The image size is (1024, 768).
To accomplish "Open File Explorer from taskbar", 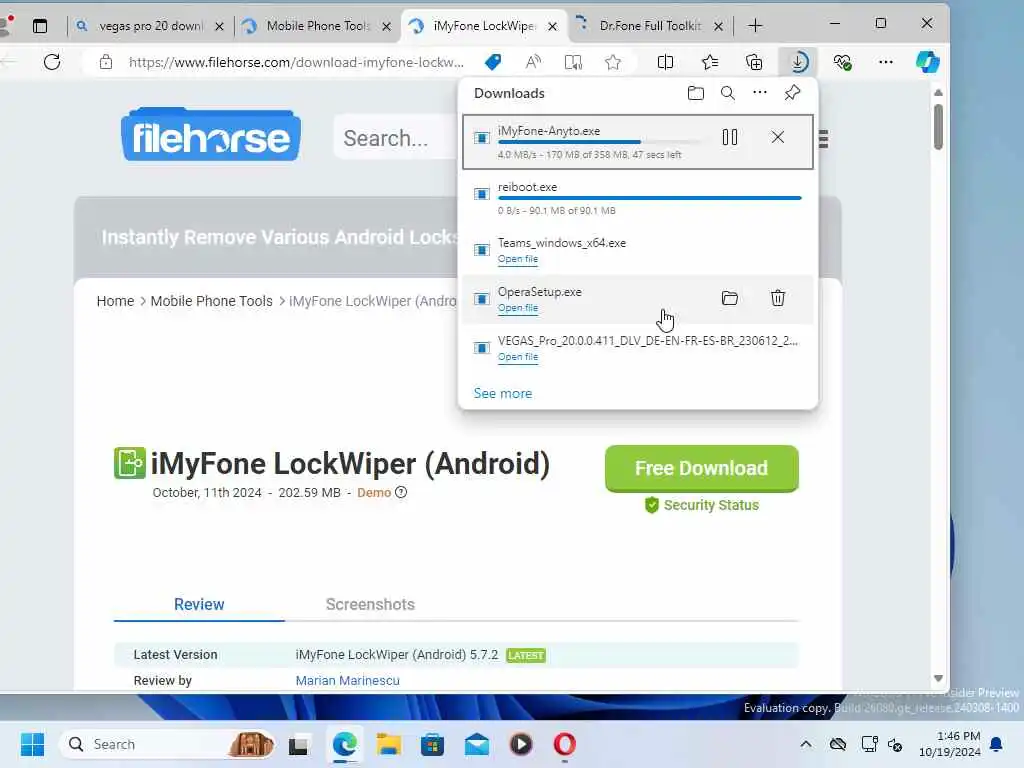I will [389, 744].
